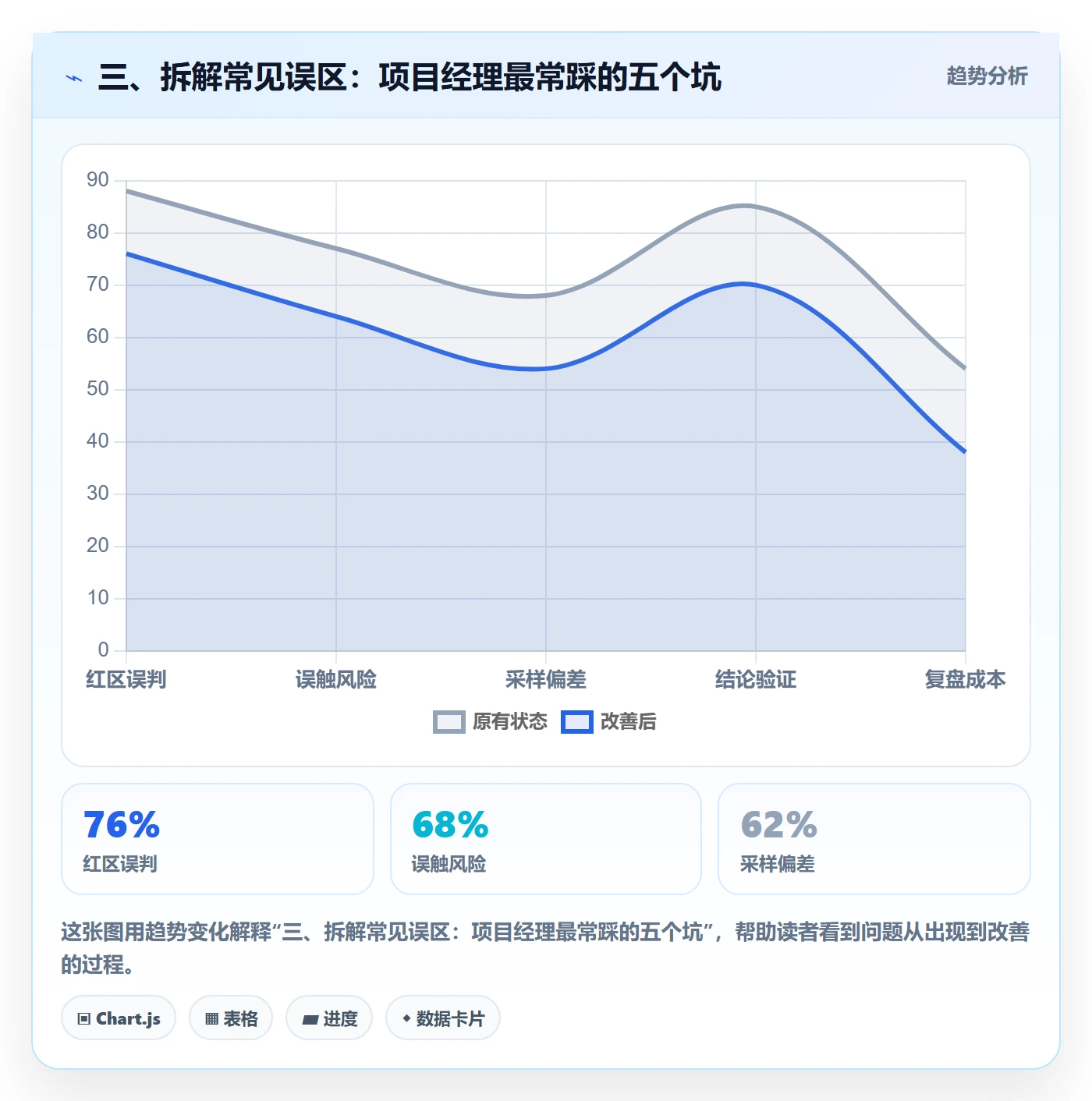Click the grid icon in the 表格 chip

tap(211, 1019)
